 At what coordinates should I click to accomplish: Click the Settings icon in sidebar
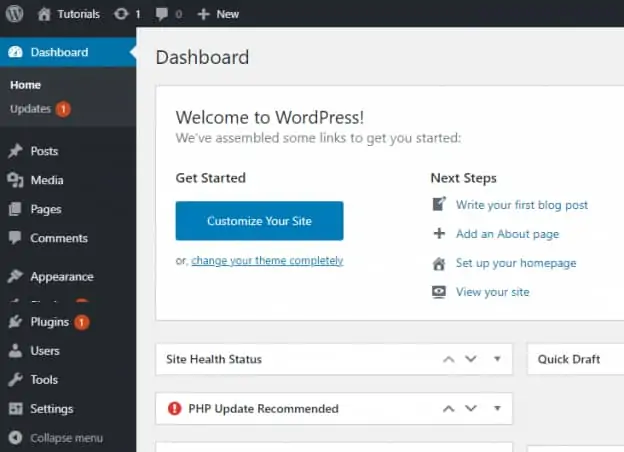[x=15, y=409]
